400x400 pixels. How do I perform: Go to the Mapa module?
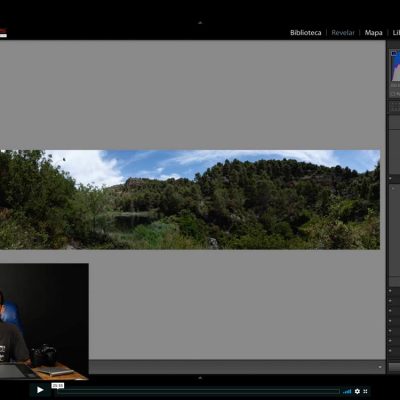click(373, 33)
